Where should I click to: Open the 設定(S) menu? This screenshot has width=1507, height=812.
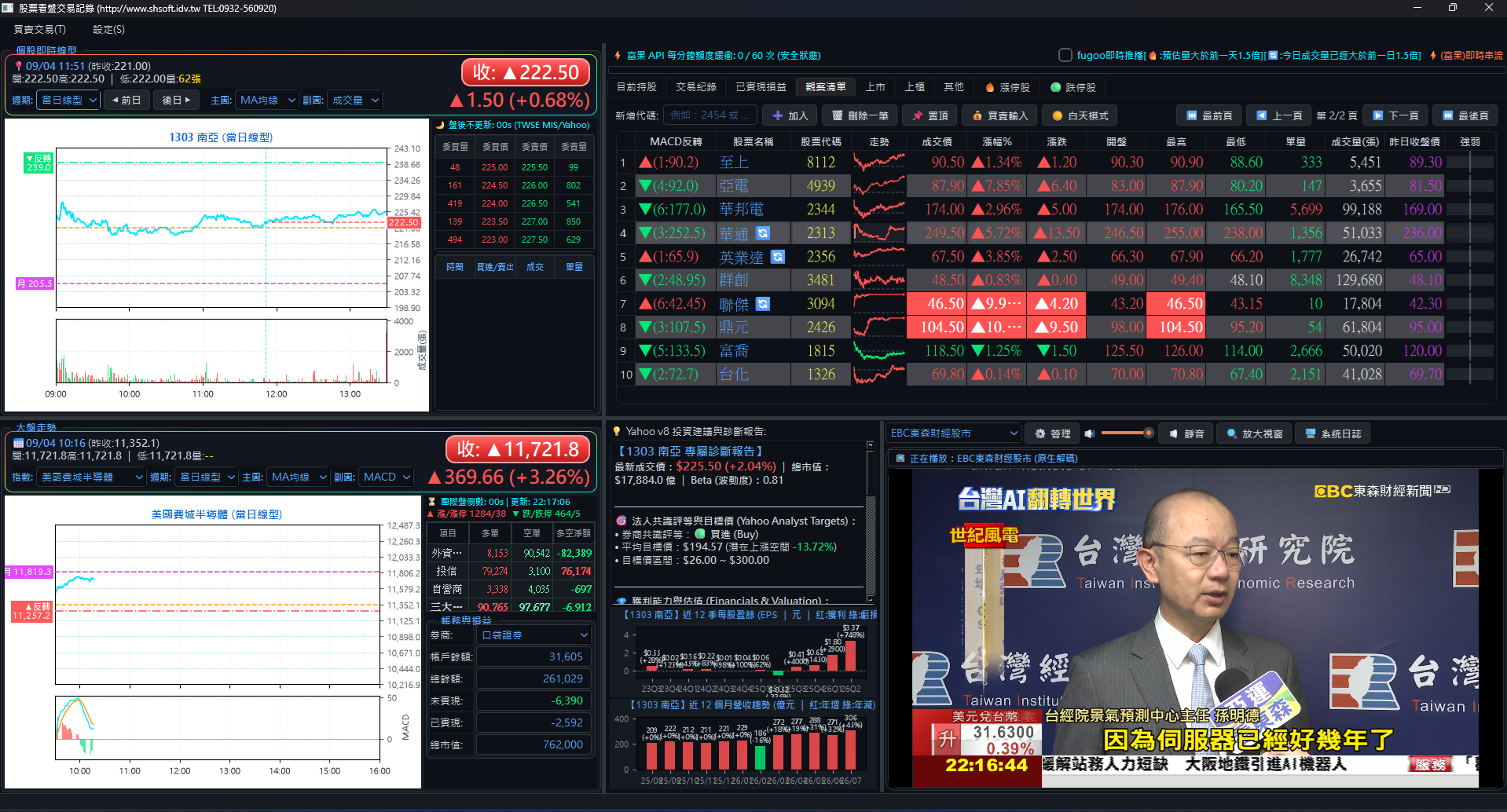click(109, 29)
